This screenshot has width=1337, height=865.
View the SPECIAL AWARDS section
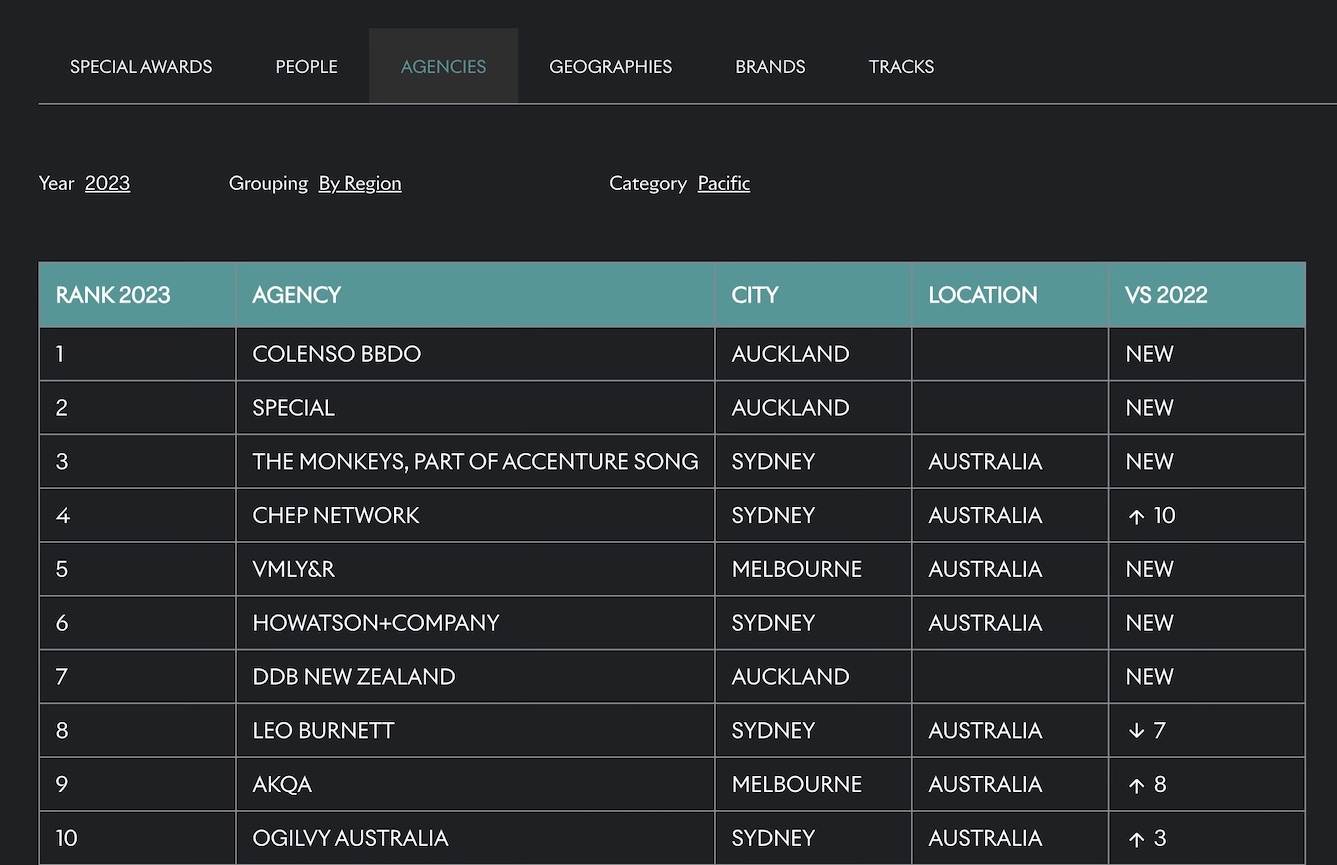[x=140, y=66]
